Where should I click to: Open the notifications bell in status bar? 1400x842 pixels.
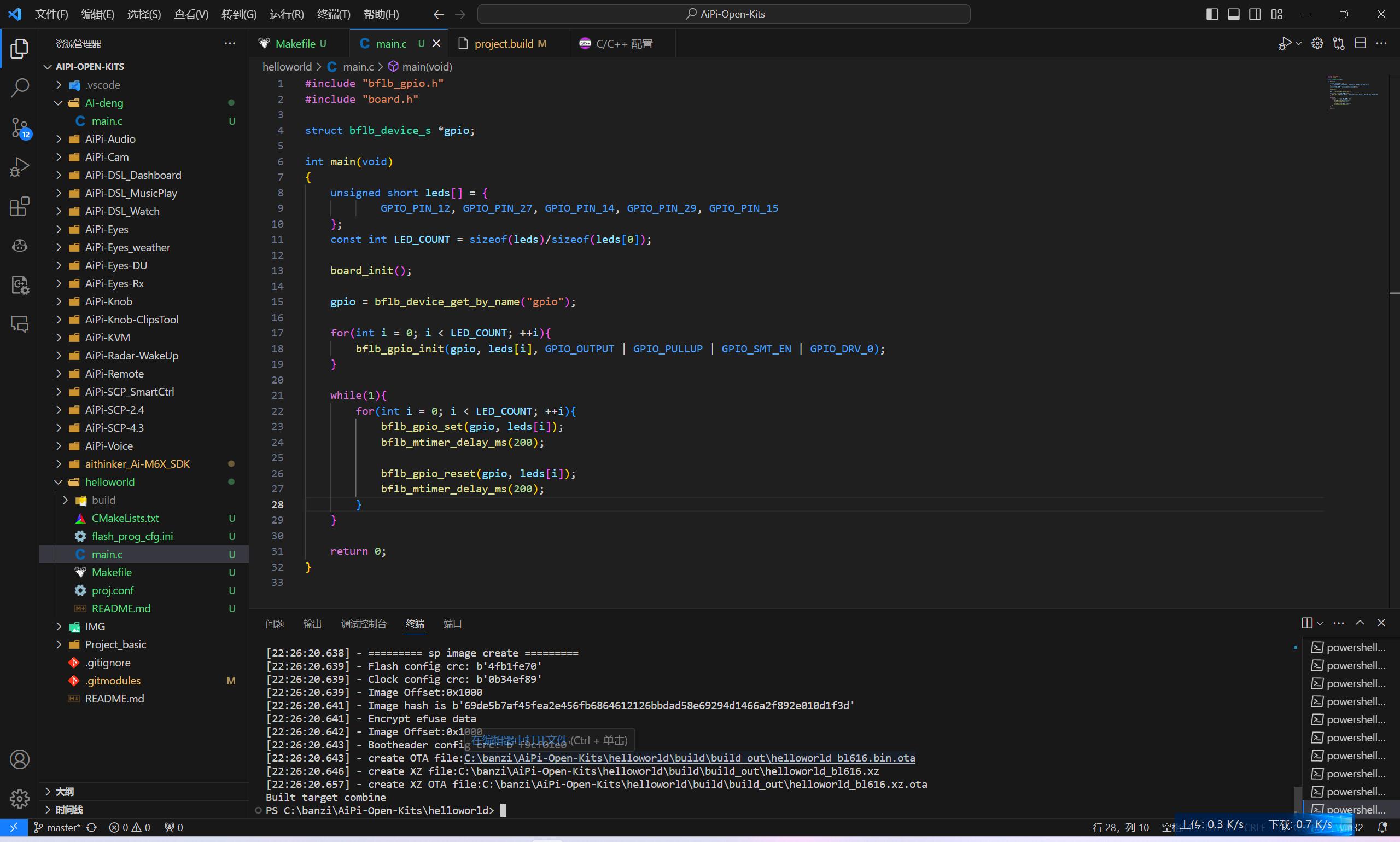(1382, 827)
